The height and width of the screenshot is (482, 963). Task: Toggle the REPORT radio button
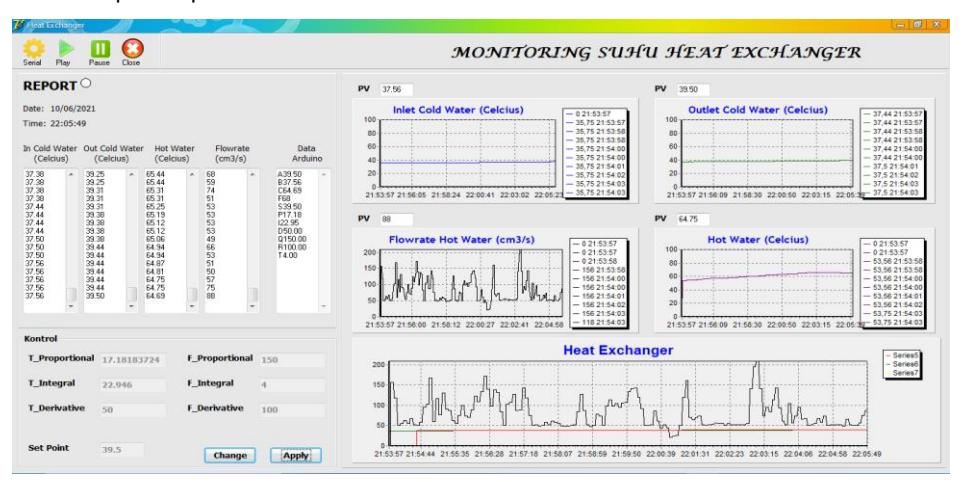(x=86, y=84)
